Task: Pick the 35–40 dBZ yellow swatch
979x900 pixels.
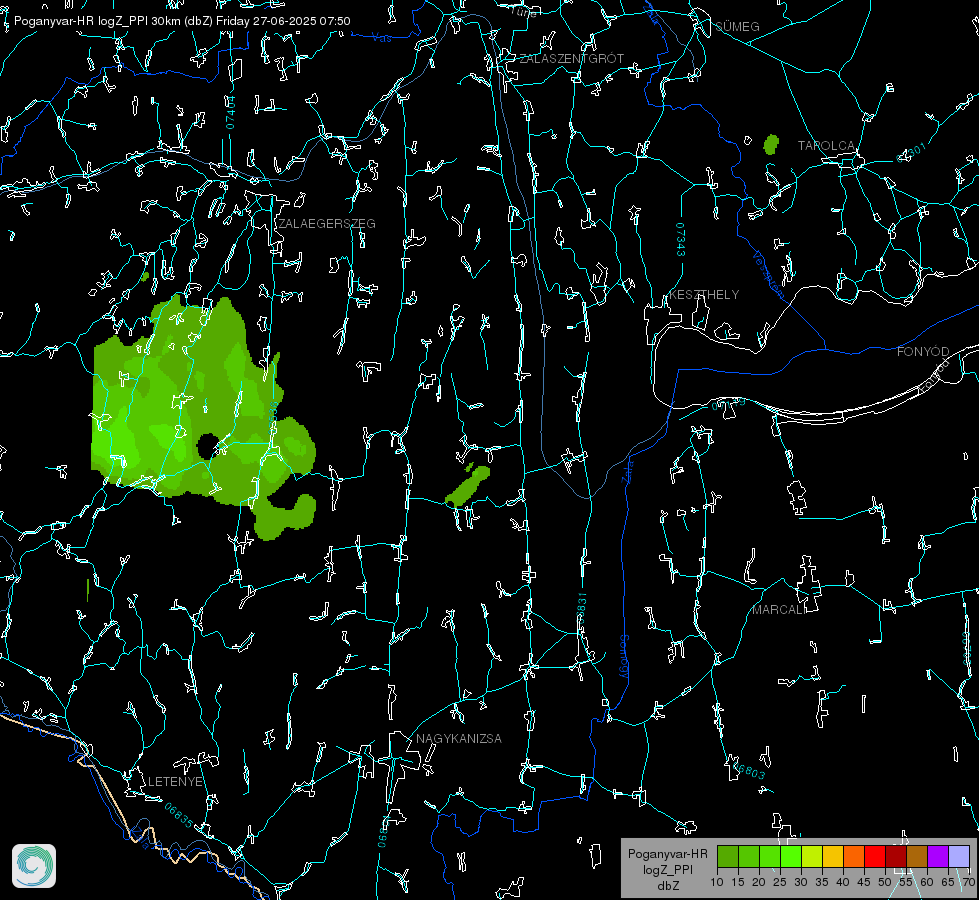Action: pos(833,856)
